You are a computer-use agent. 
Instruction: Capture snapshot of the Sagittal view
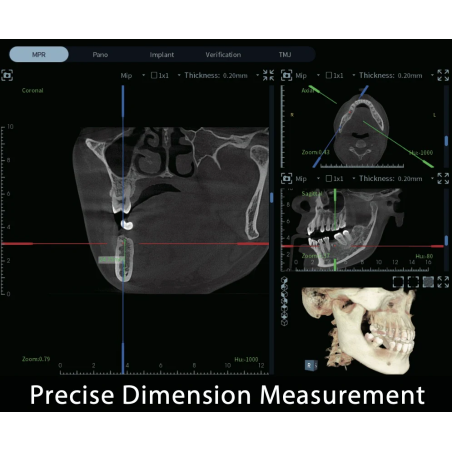[286, 179]
